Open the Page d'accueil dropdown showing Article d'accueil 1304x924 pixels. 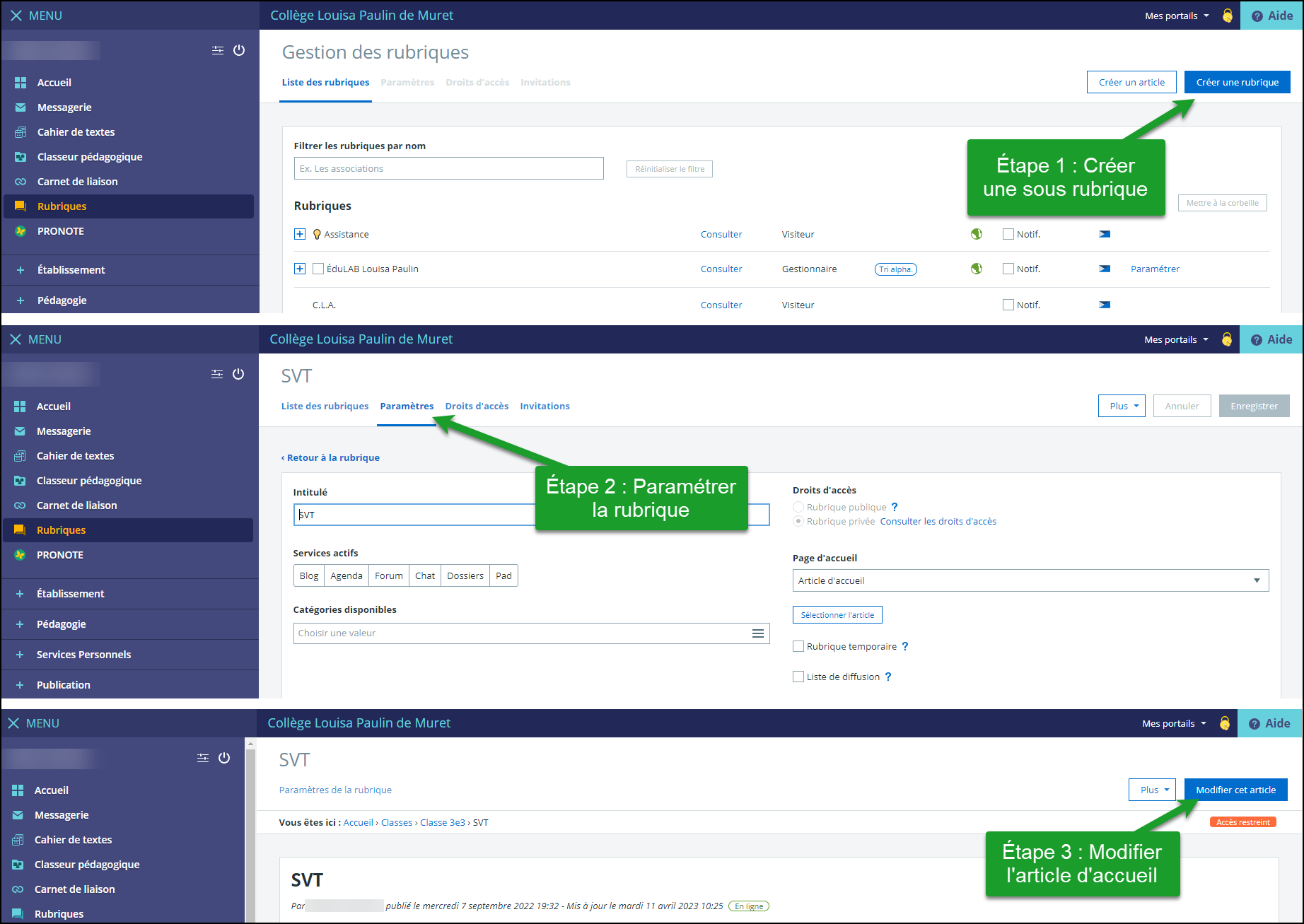(1030, 580)
